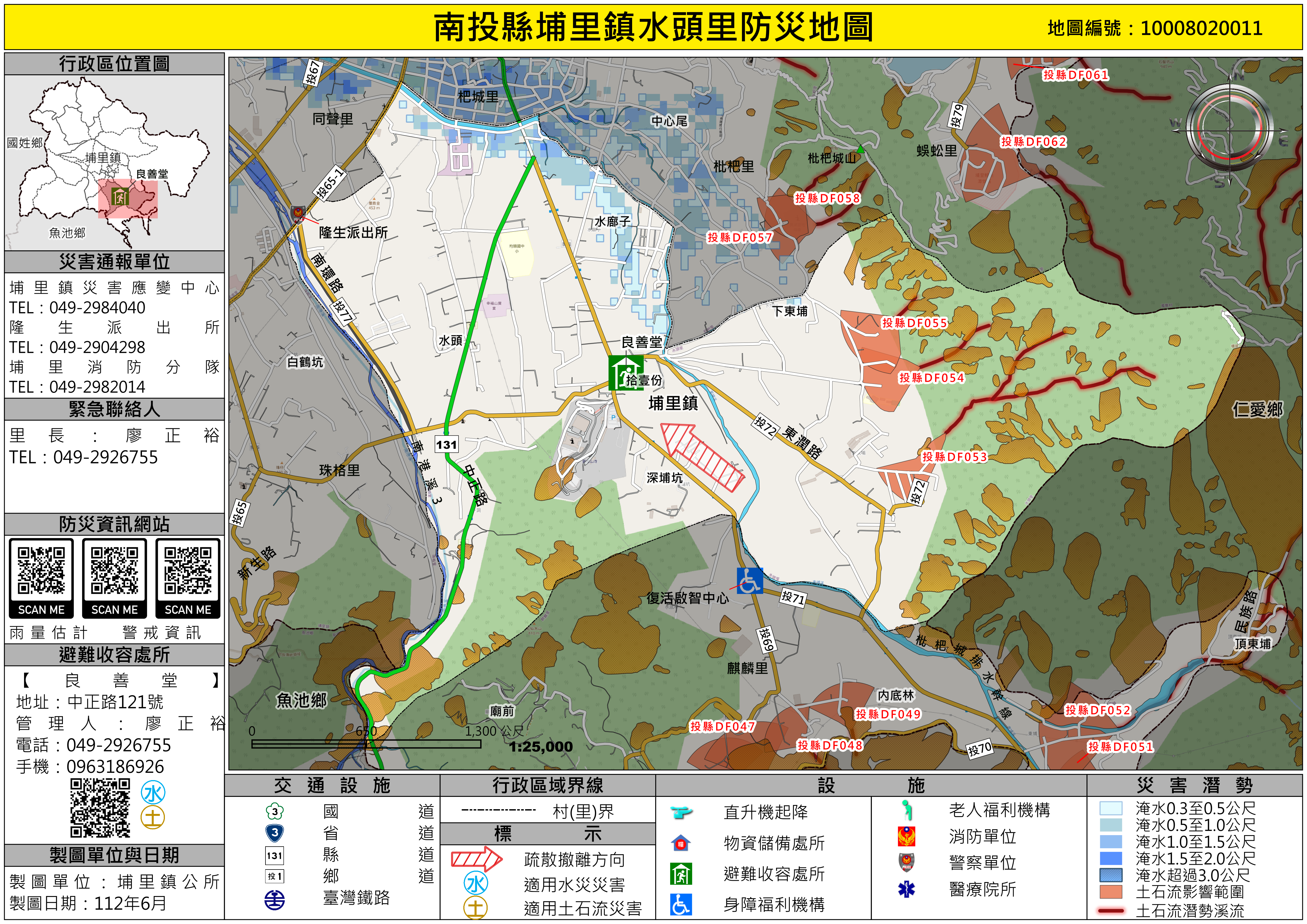
Task: Click the Taiwan Railway symbol in the legend
Action: (275, 899)
